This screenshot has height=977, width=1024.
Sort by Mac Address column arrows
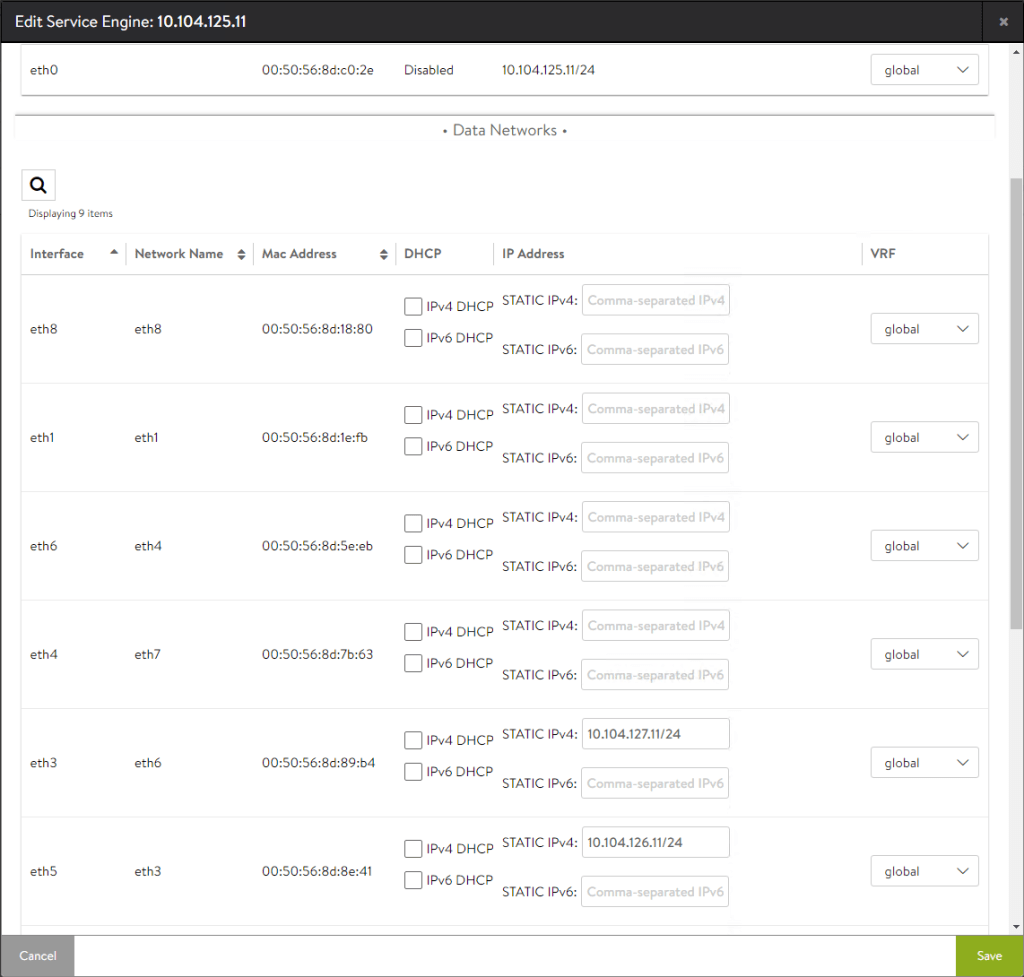point(383,255)
